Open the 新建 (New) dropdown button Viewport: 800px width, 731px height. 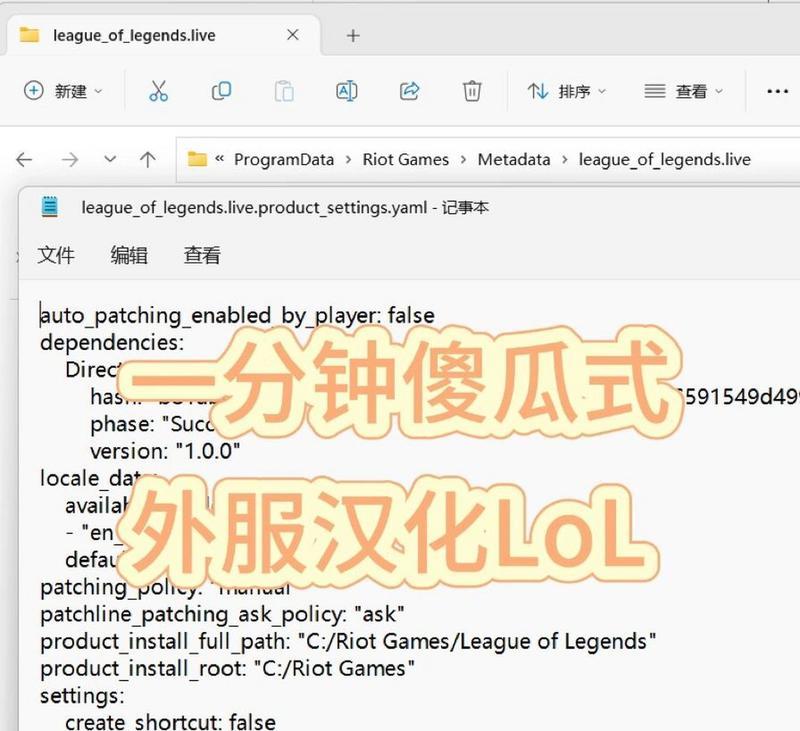[x=63, y=91]
